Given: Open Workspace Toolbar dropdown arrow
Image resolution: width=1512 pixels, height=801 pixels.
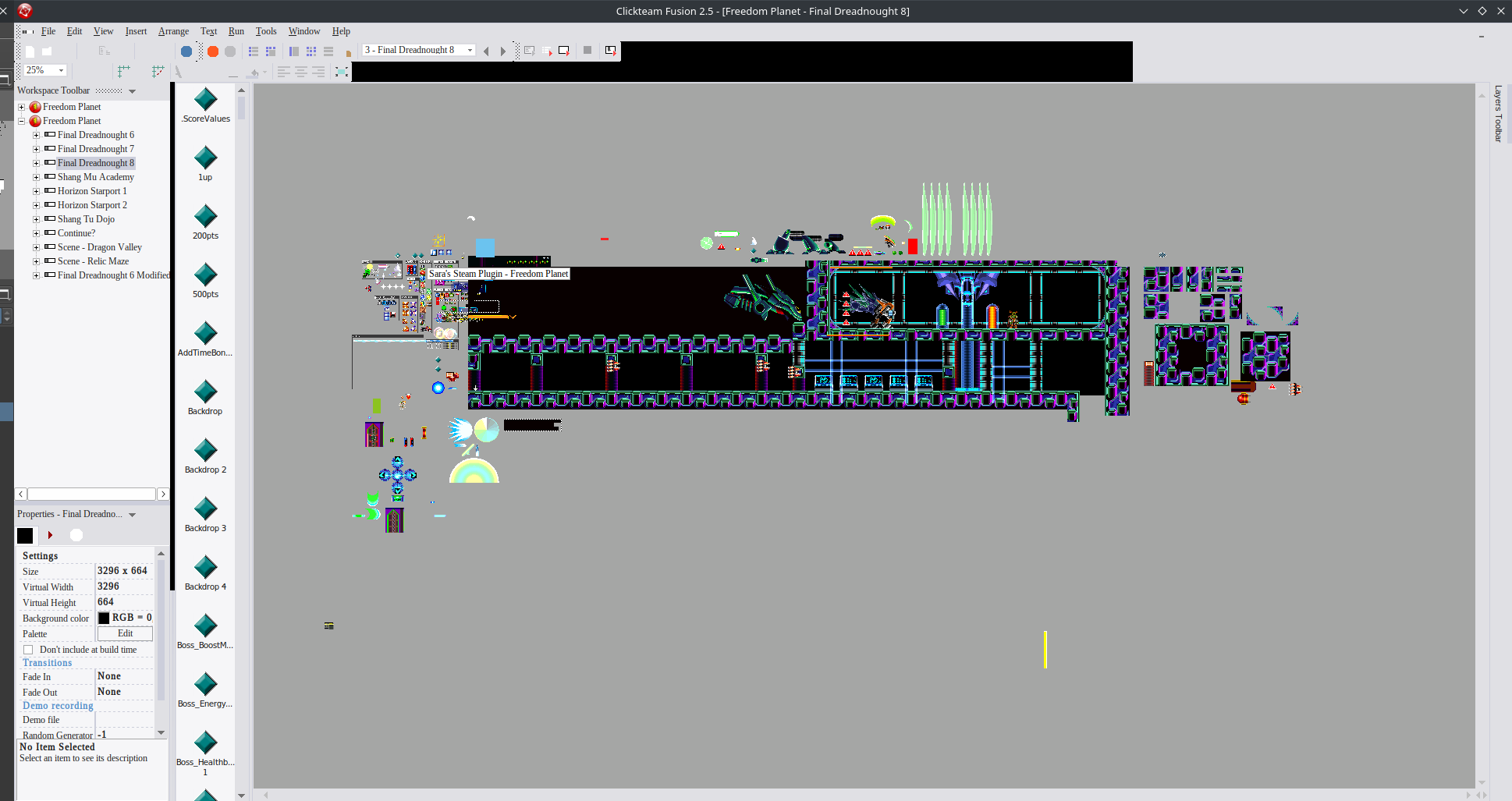Looking at the screenshot, I should coord(132,91).
